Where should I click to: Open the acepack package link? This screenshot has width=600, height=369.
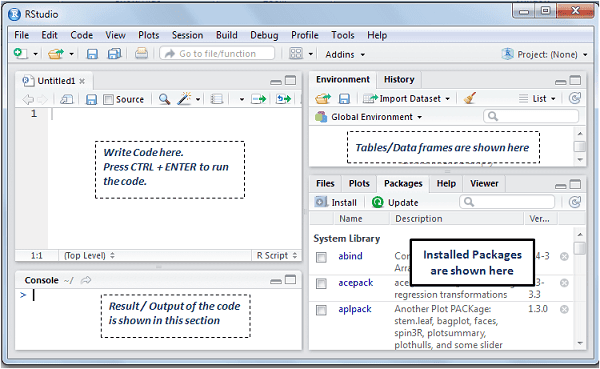point(355,283)
